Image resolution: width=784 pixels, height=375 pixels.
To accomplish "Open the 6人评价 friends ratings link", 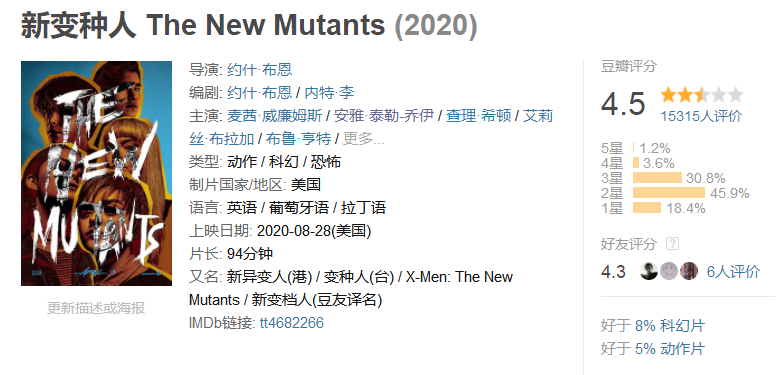I will [x=733, y=272].
